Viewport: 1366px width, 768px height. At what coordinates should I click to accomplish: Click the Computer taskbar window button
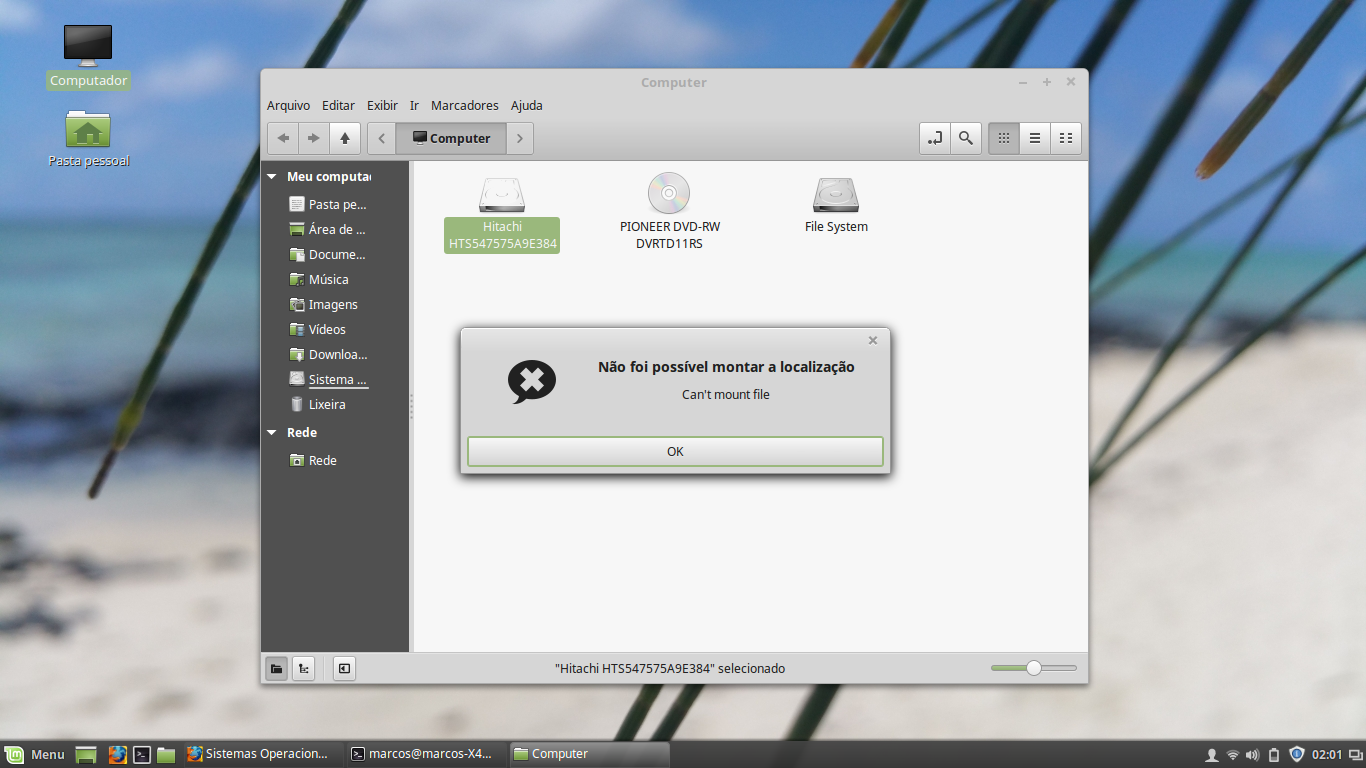588,754
